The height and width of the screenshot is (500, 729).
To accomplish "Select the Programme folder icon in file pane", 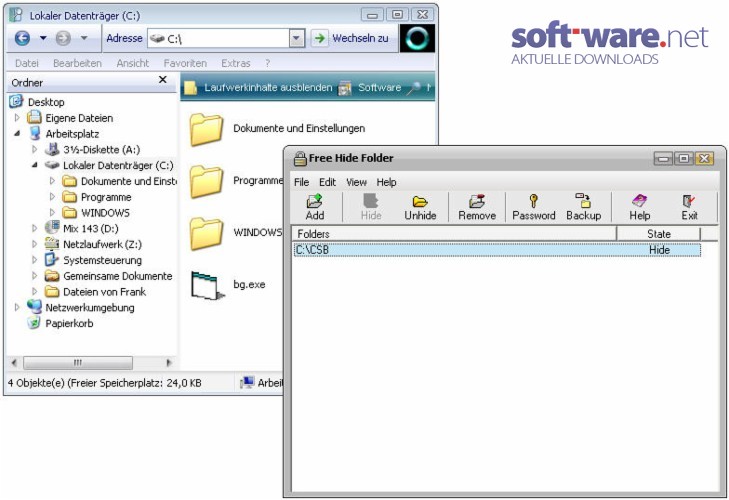I will point(206,181).
